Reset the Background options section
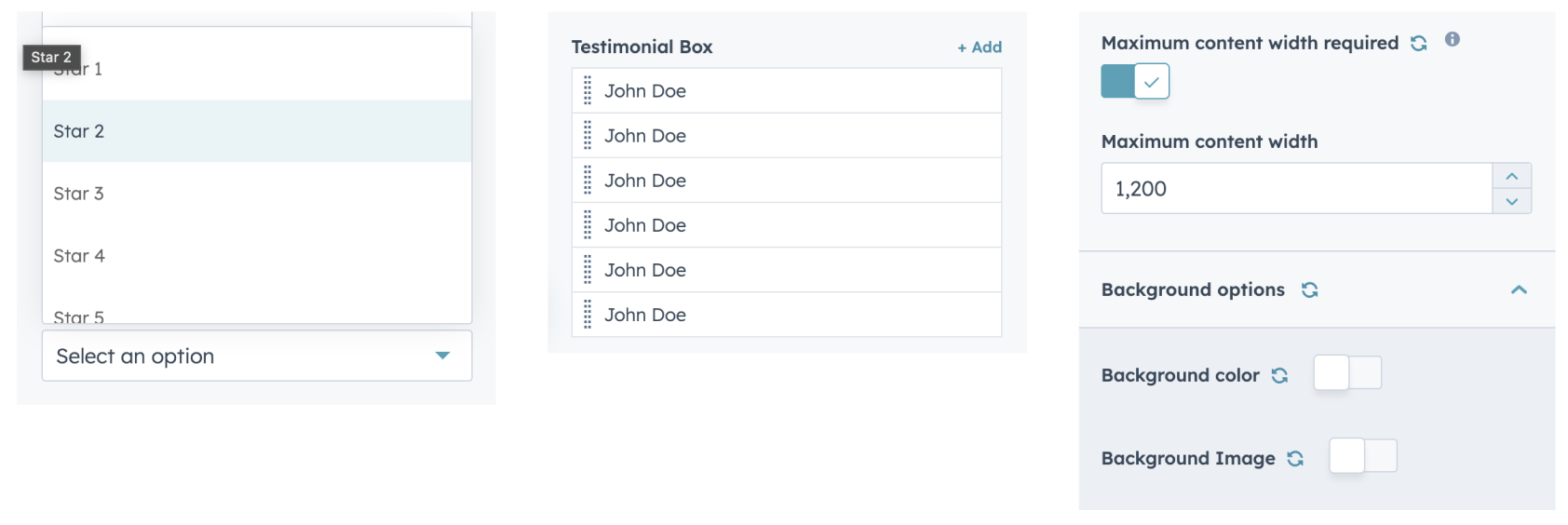 tap(1309, 290)
